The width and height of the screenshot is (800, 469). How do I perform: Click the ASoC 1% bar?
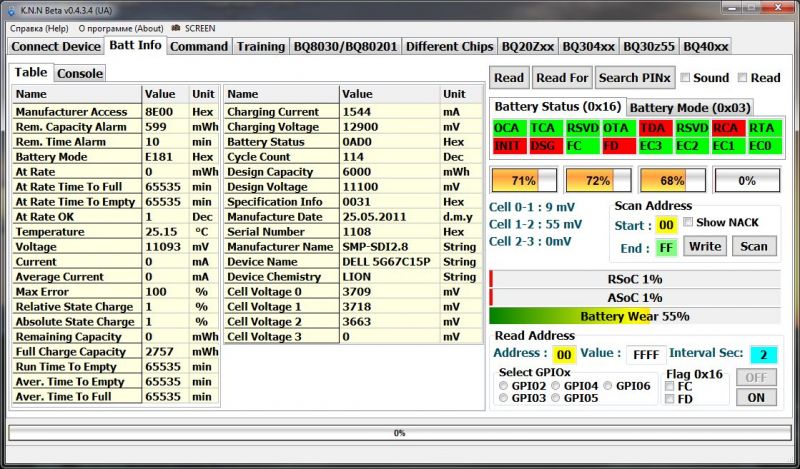pyautogui.click(x=635, y=298)
